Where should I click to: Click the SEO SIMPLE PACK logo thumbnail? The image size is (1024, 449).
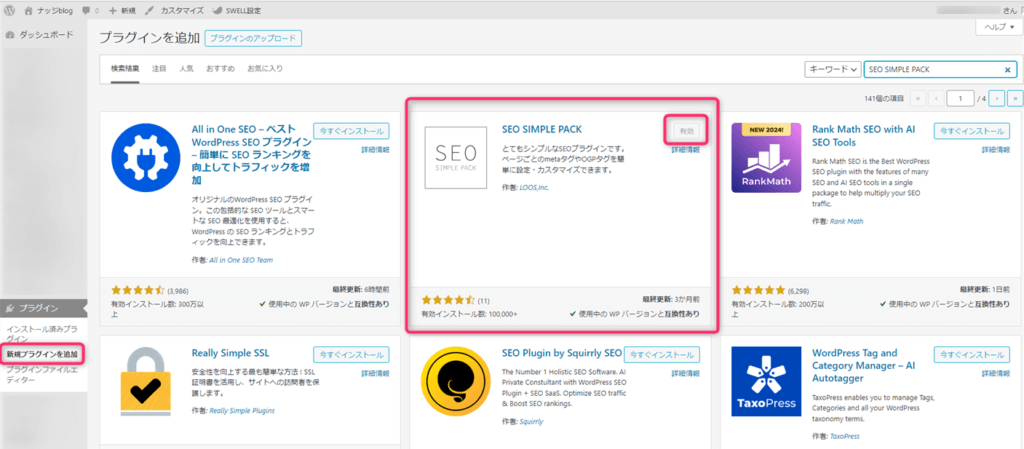[x=455, y=157]
